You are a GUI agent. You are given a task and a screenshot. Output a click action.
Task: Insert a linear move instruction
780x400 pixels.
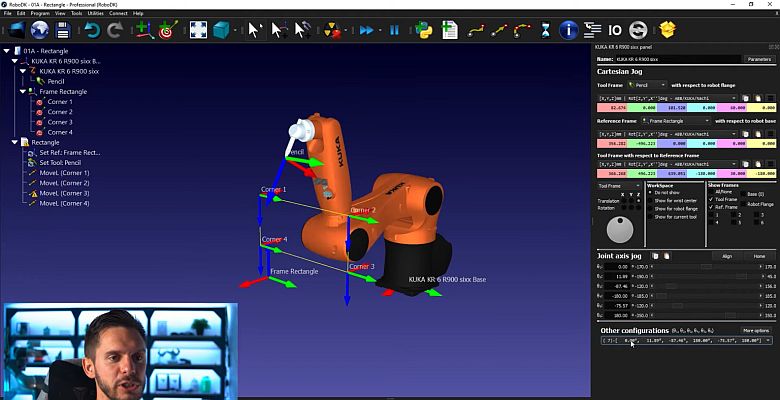pyautogui.click(x=498, y=31)
